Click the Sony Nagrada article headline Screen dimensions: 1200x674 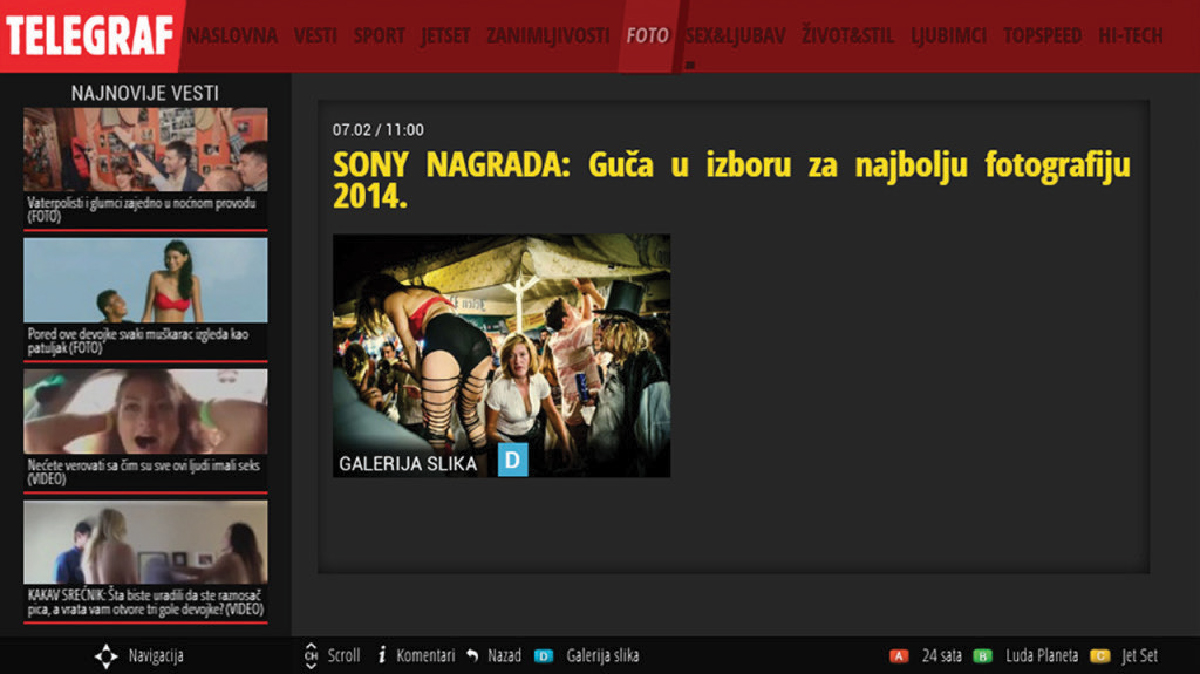(732, 179)
